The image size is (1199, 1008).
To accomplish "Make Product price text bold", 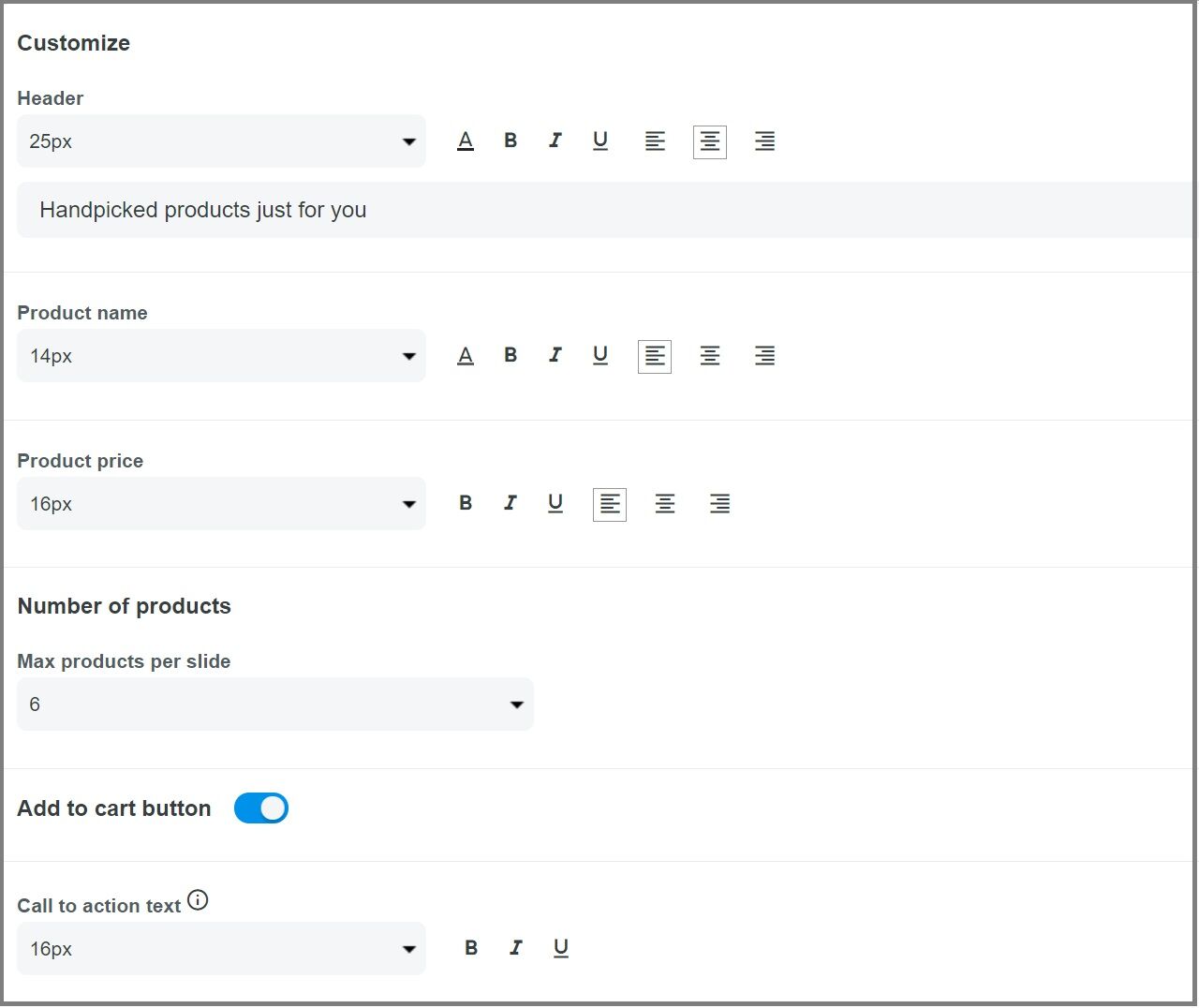I will (x=466, y=503).
